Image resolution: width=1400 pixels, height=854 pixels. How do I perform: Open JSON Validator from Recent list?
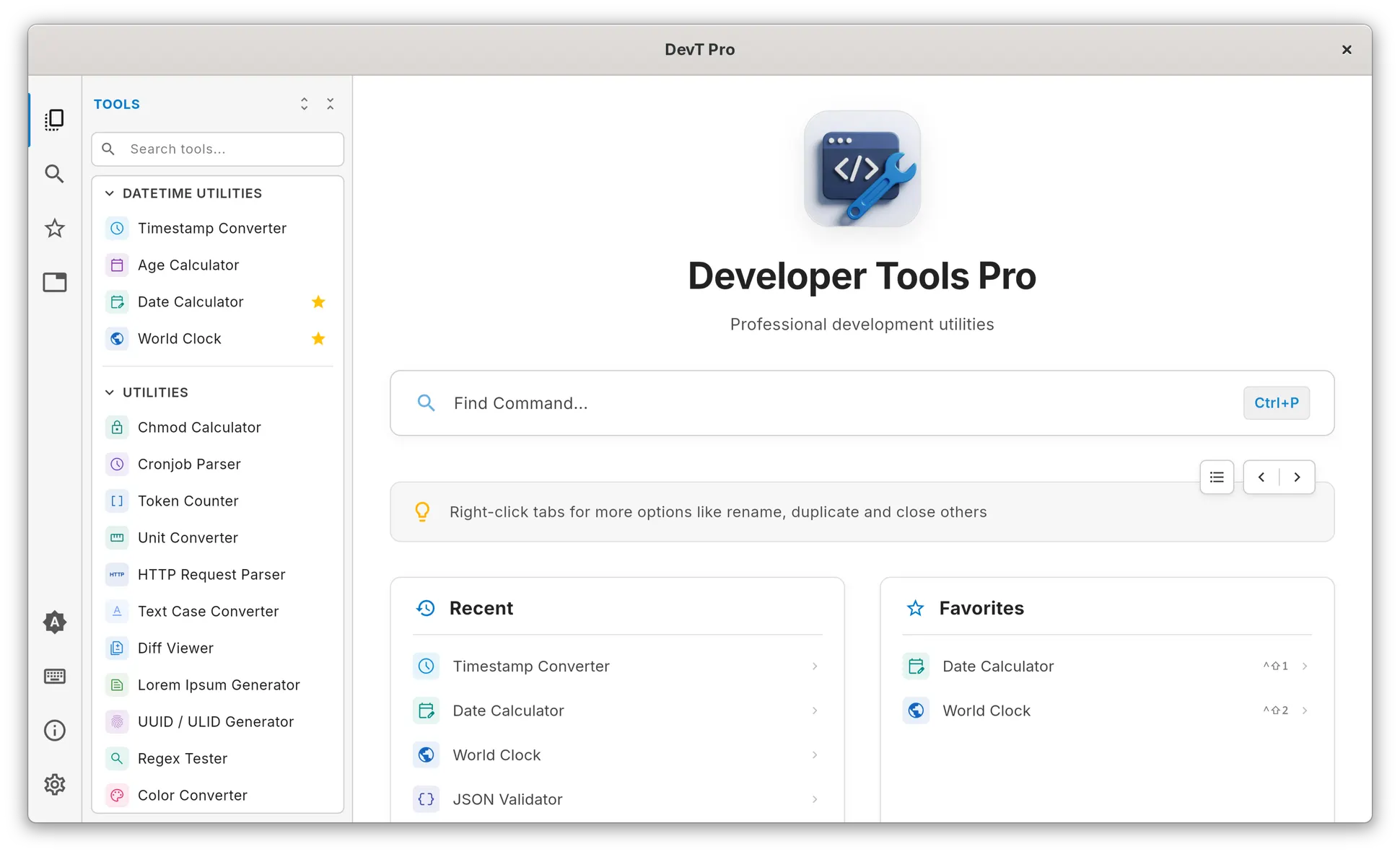618,799
